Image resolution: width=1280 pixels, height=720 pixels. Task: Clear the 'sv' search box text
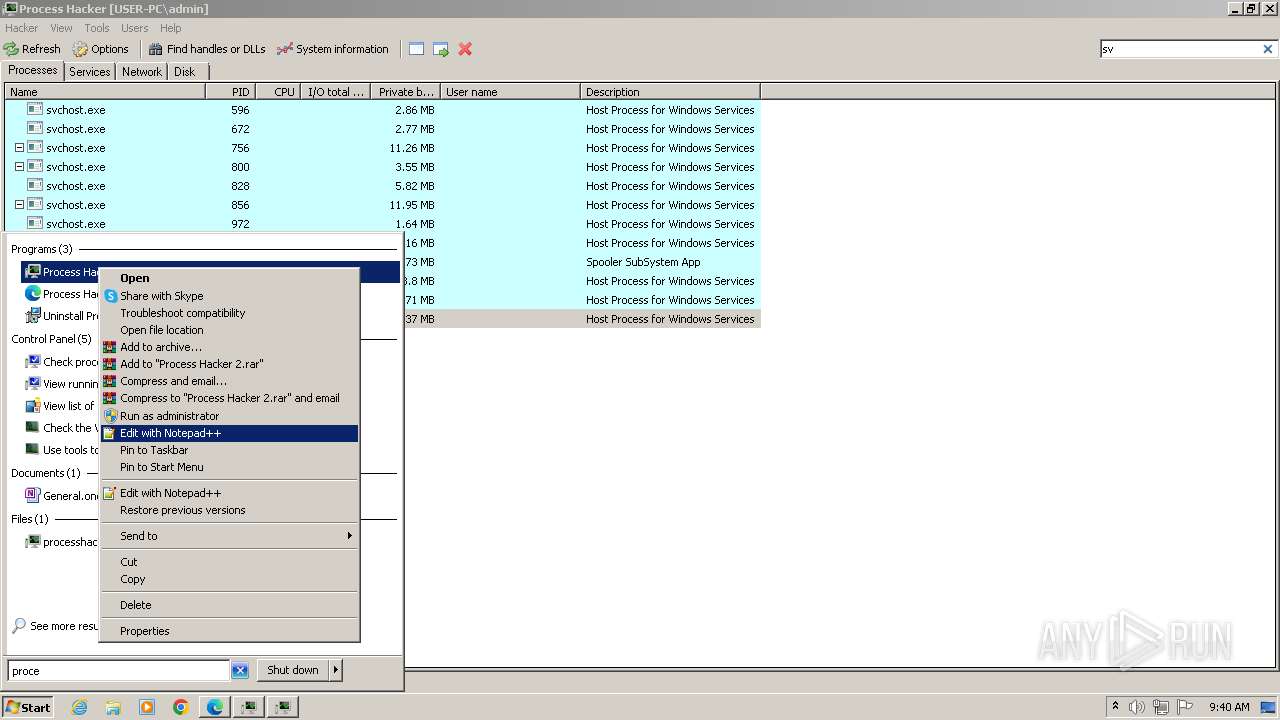1268,49
